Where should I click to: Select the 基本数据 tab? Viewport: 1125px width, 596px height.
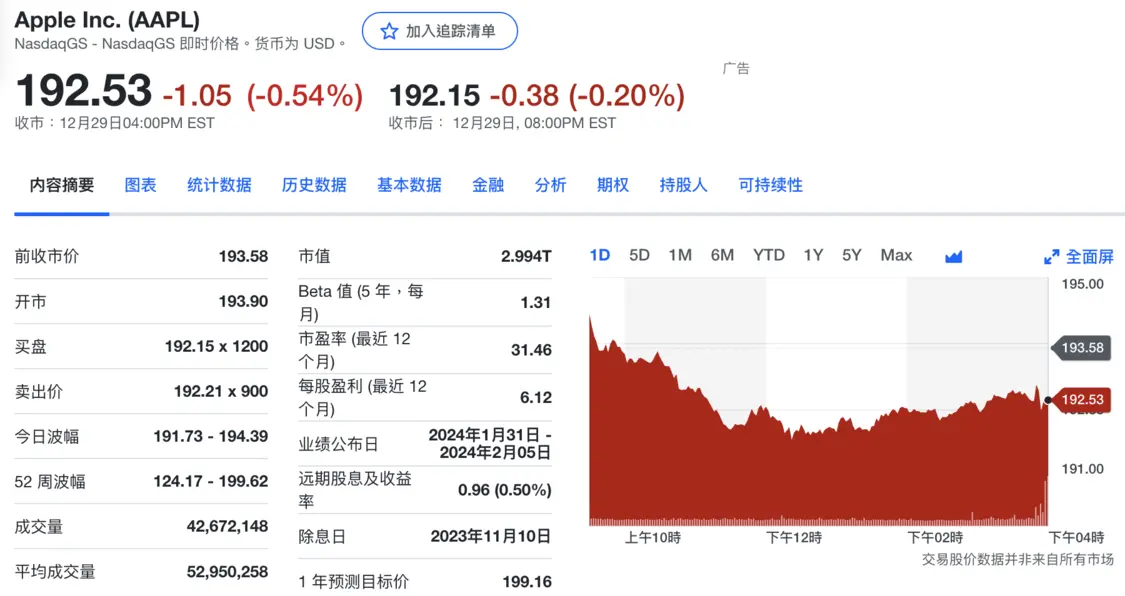coord(409,185)
